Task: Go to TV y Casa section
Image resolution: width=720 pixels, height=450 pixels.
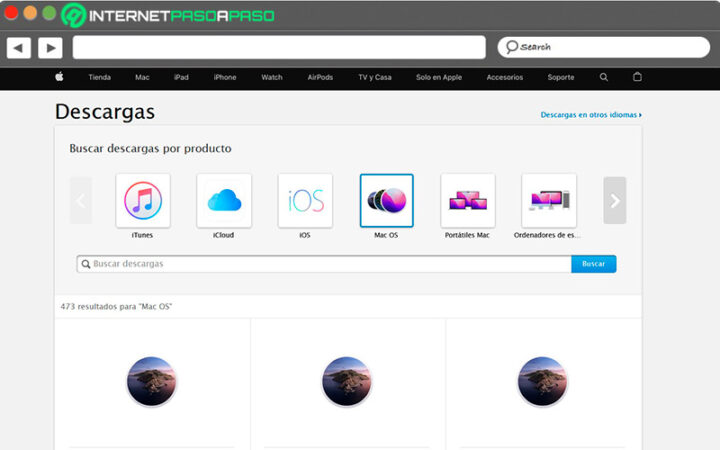Action: [375, 77]
